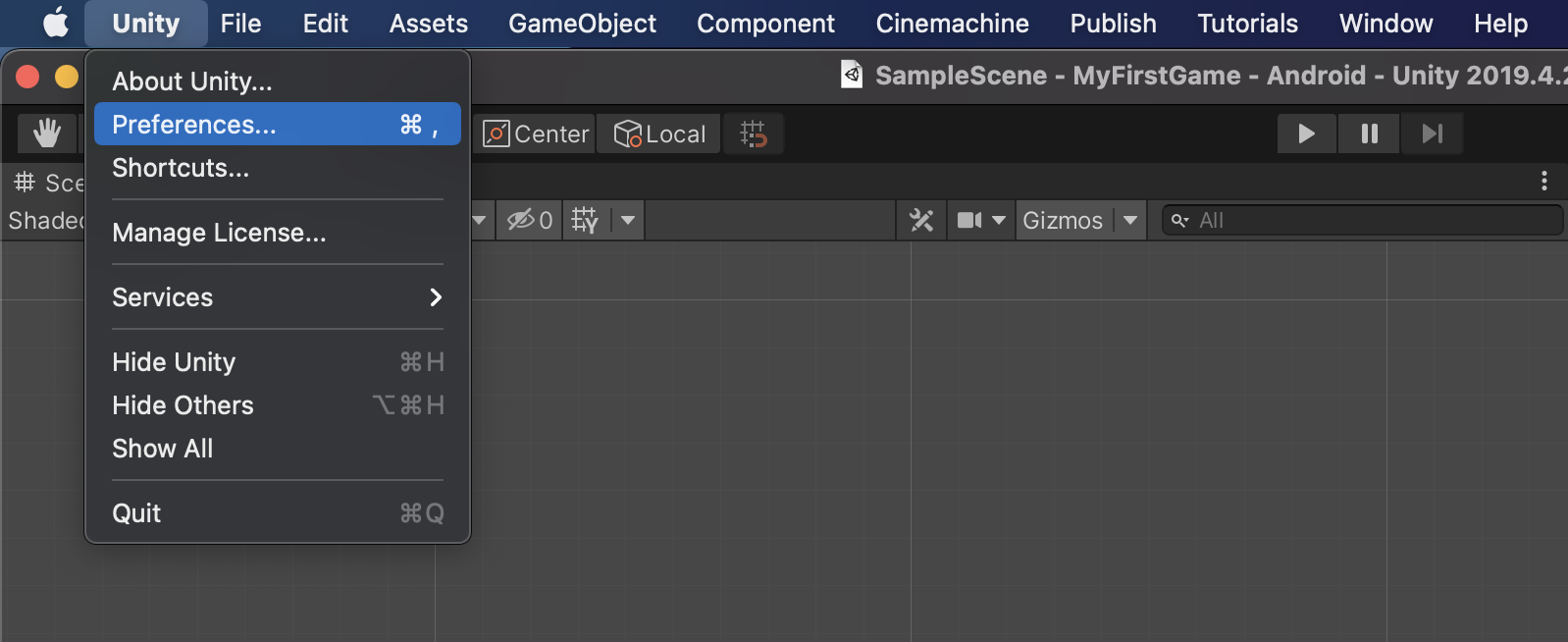Open scene camera dropdown arrow
This screenshot has width=1568, height=642.
[999, 220]
